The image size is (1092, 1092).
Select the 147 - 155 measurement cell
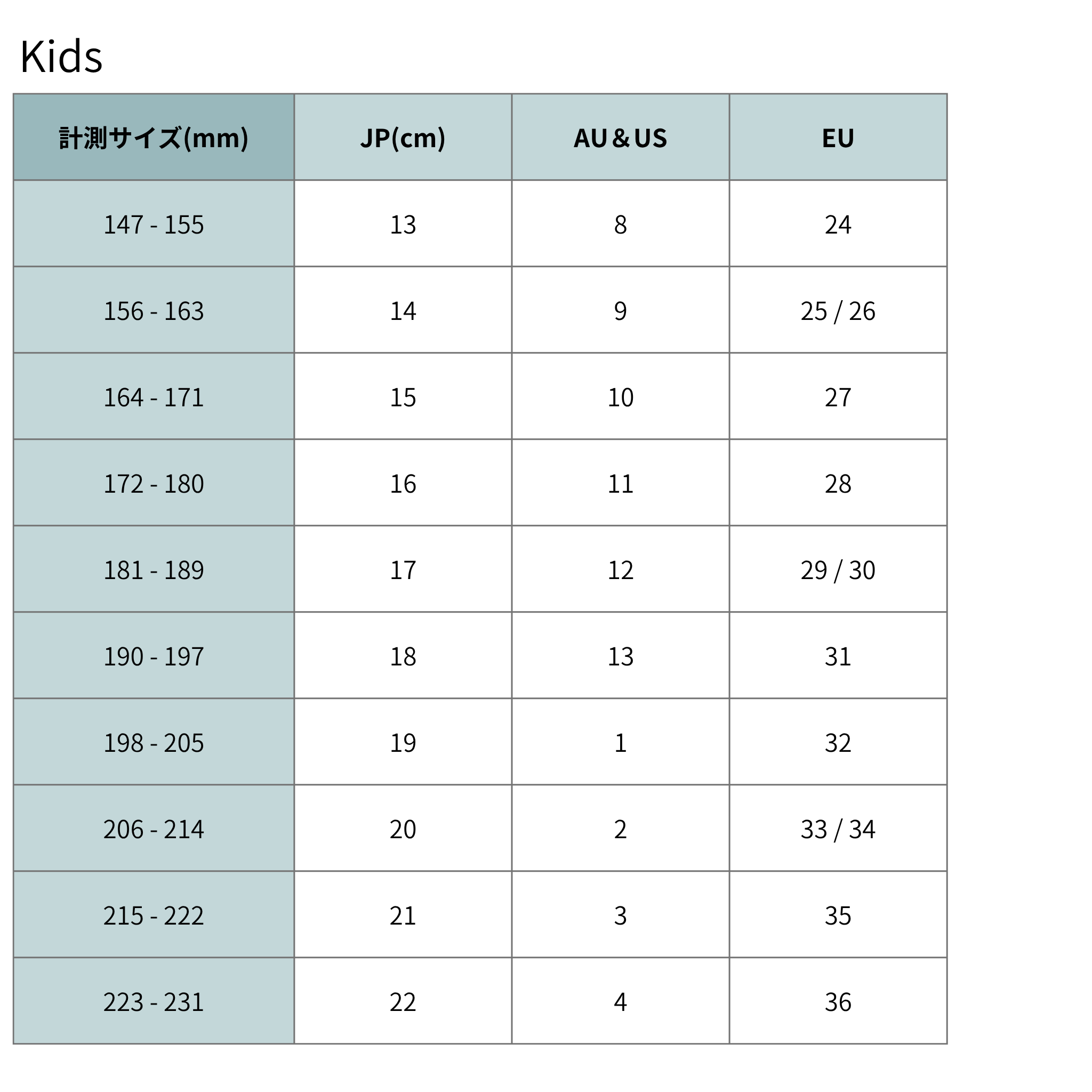[x=154, y=224]
